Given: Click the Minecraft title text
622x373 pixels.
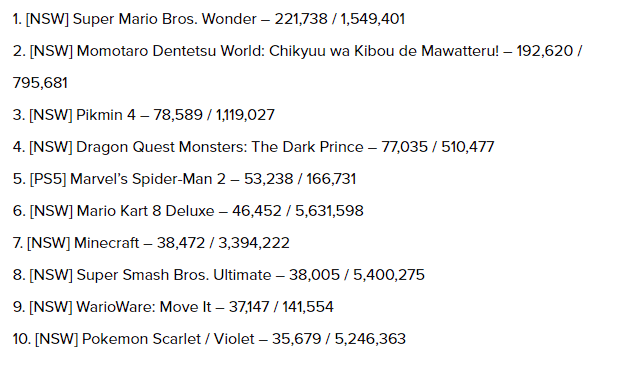Looking at the screenshot, I should coord(106,243).
